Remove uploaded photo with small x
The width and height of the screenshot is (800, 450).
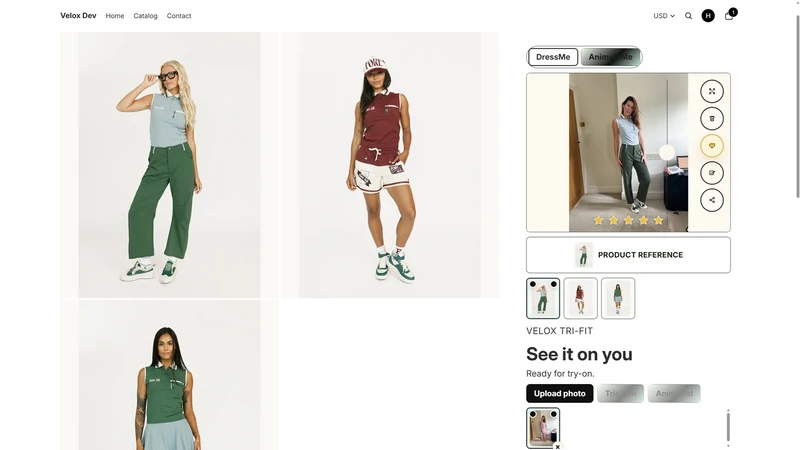[558, 446]
